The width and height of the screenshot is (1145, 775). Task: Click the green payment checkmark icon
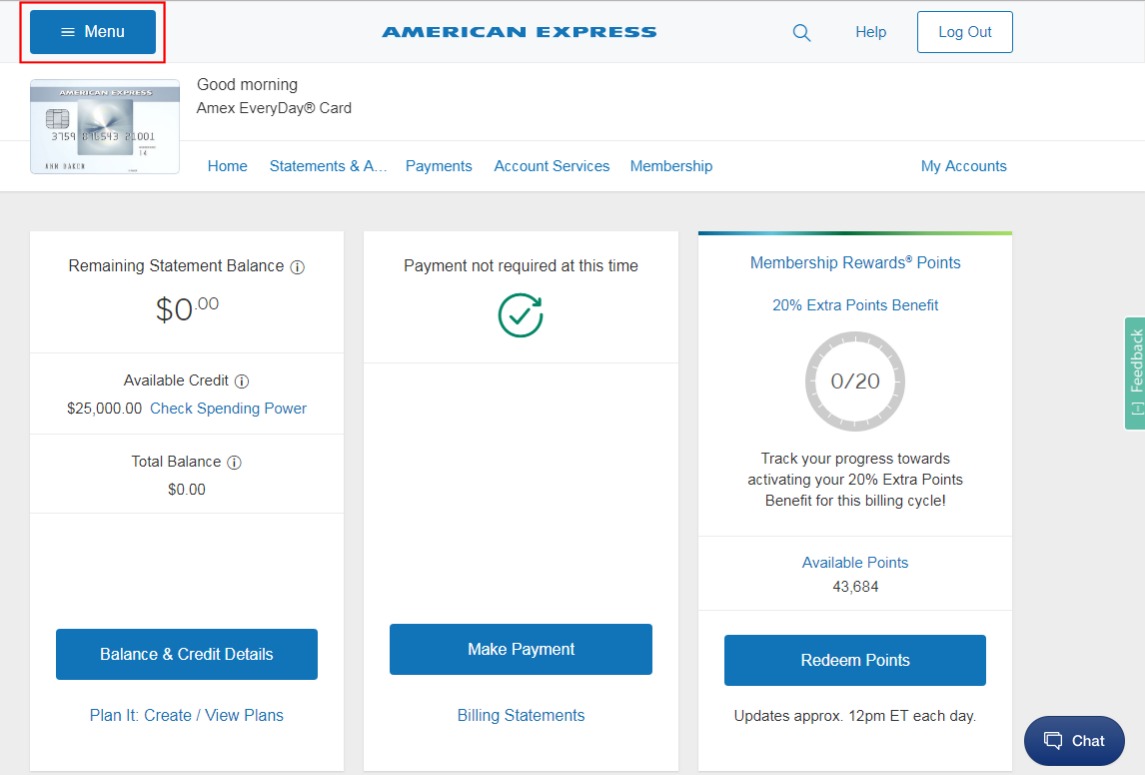click(x=521, y=316)
